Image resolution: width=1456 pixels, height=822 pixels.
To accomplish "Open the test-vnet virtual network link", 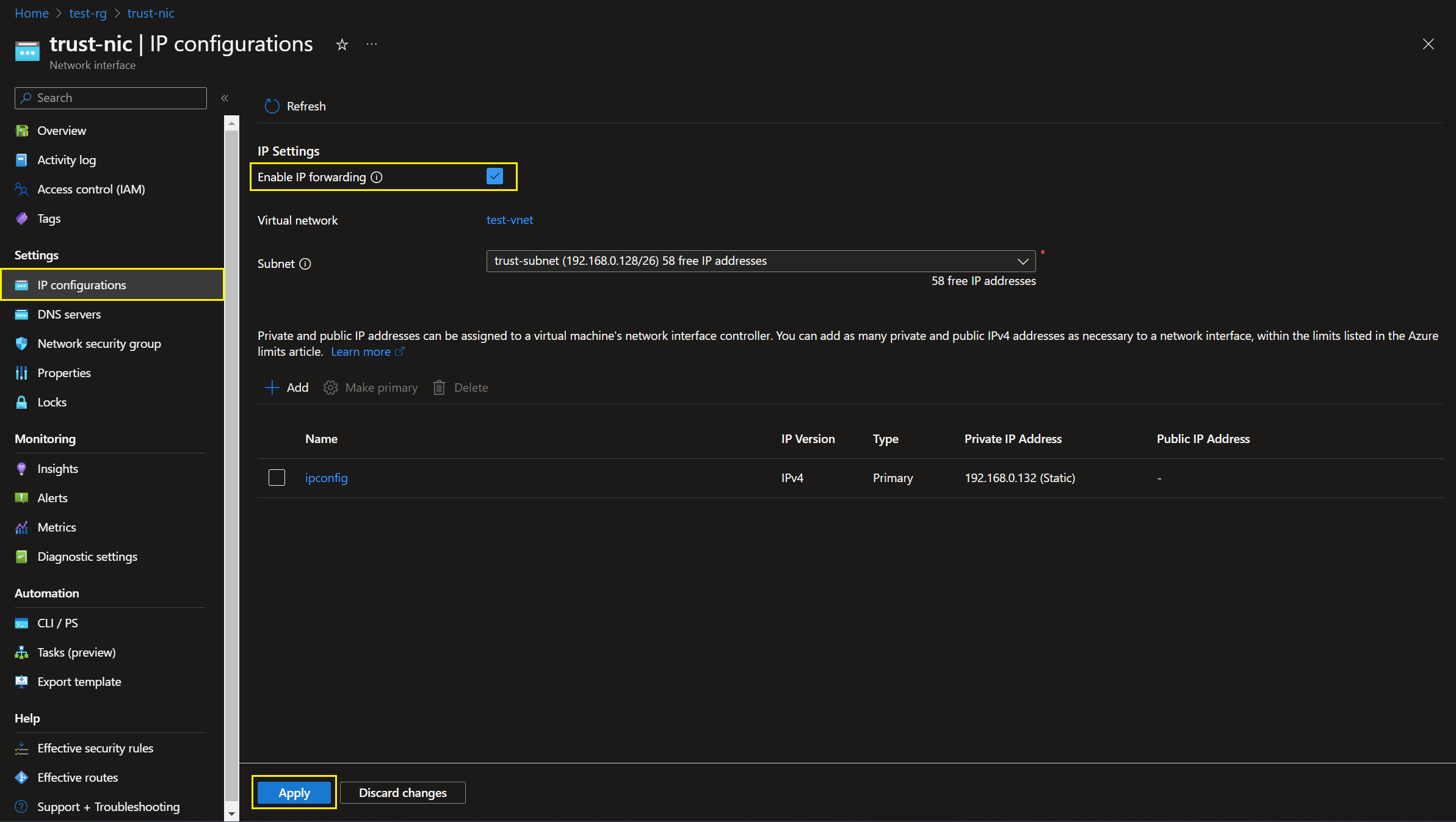I will pyautogui.click(x=509, y=220).
